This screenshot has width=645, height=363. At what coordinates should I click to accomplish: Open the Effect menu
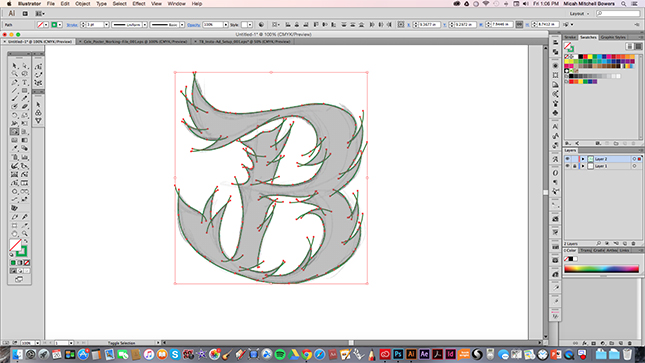tap(139, 4)
